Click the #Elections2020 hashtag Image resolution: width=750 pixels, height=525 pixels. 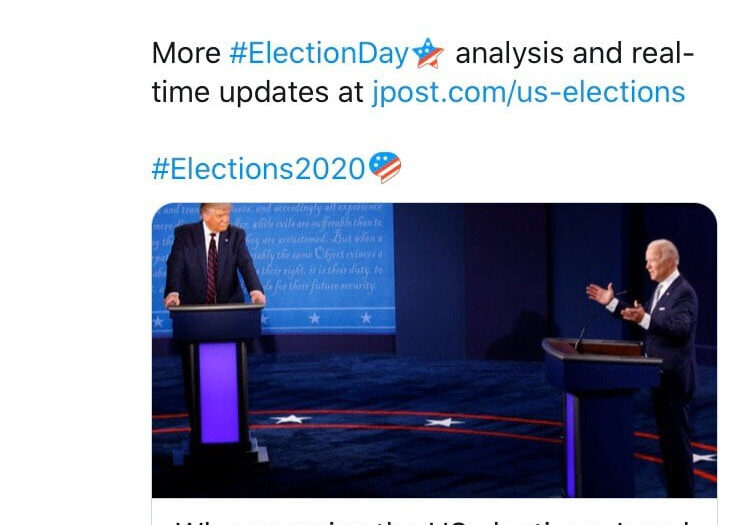[x=258, y=169]
